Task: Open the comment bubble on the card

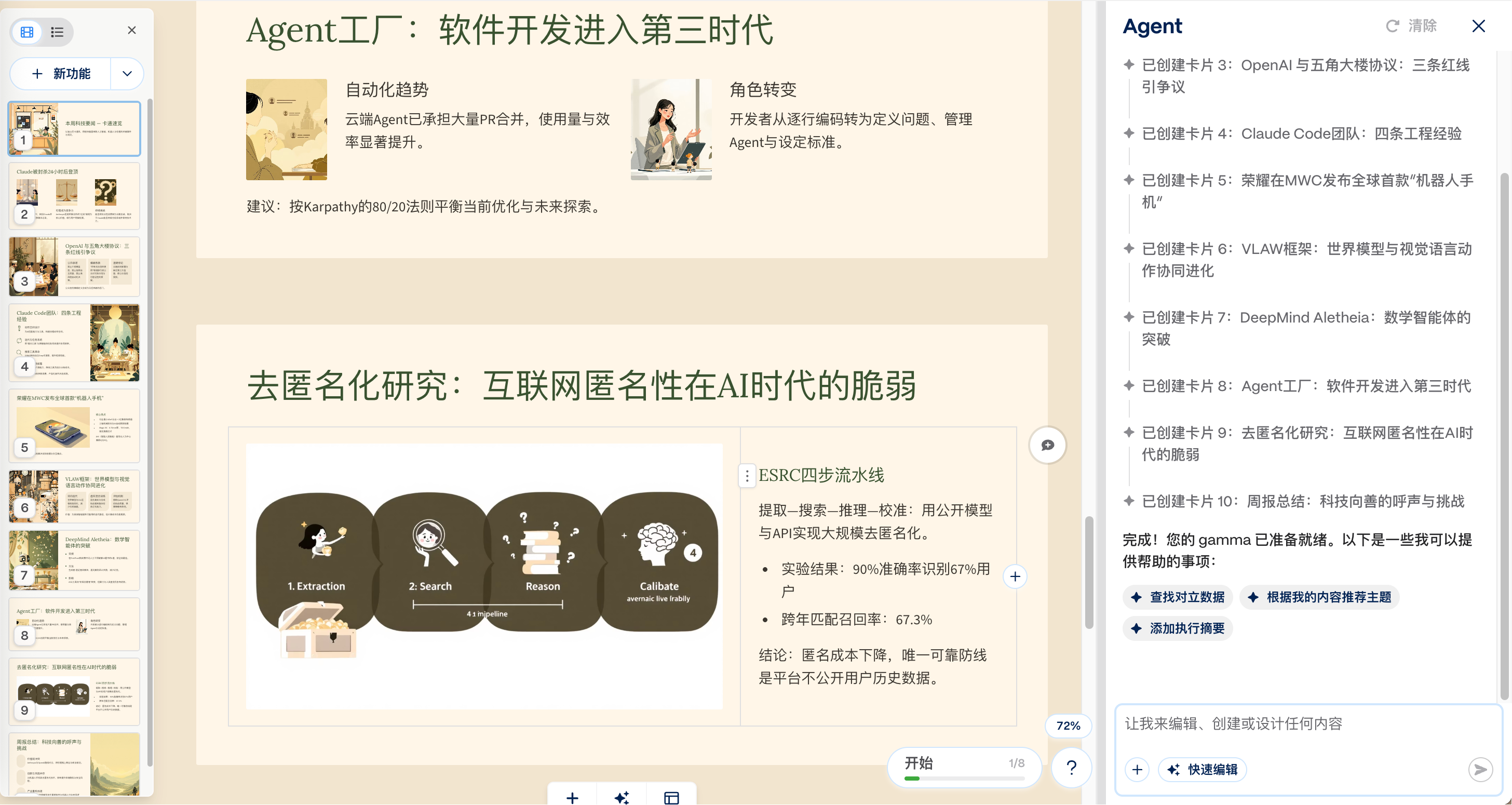Action: pos(1048,445)
